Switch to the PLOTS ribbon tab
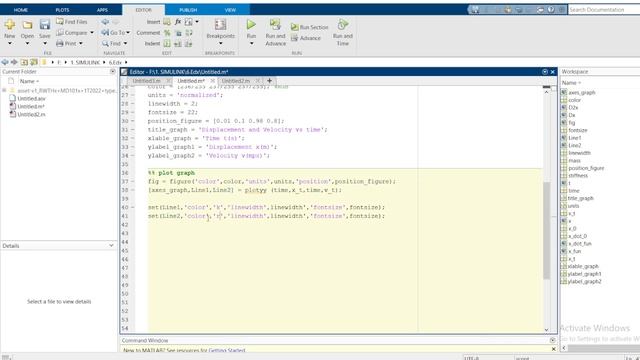This screenshot has height=360, width=640. coord(62,10)
